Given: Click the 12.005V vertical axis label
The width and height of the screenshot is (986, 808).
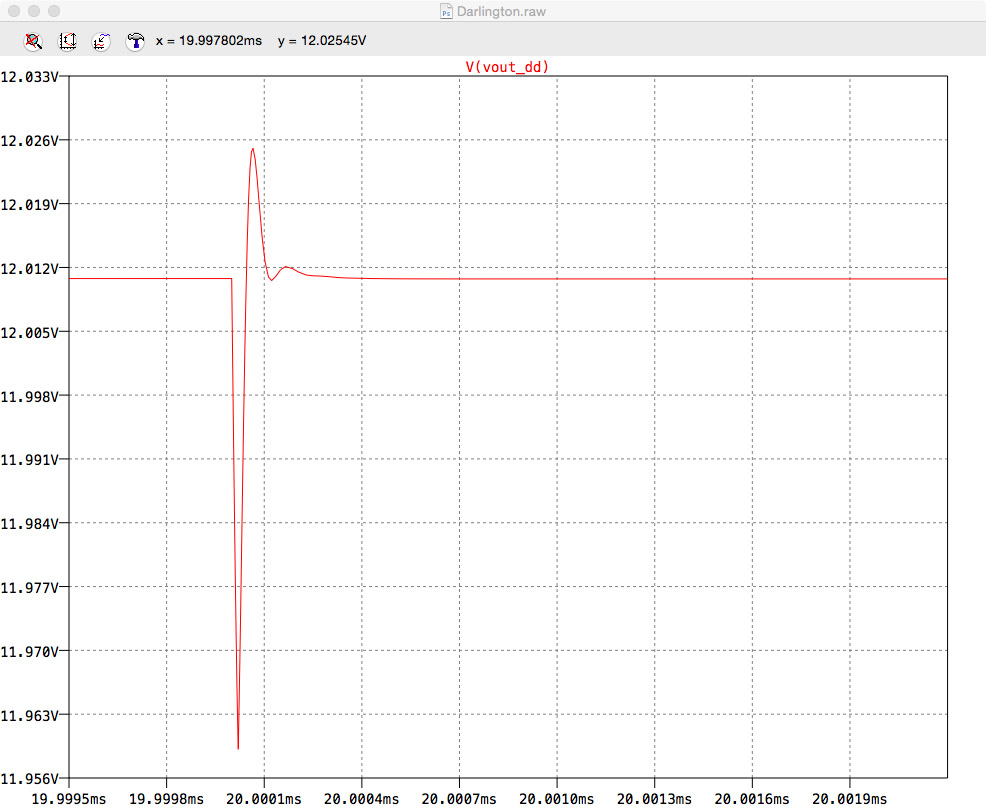Looking at the screenshot, I should (x=30, y=333).
